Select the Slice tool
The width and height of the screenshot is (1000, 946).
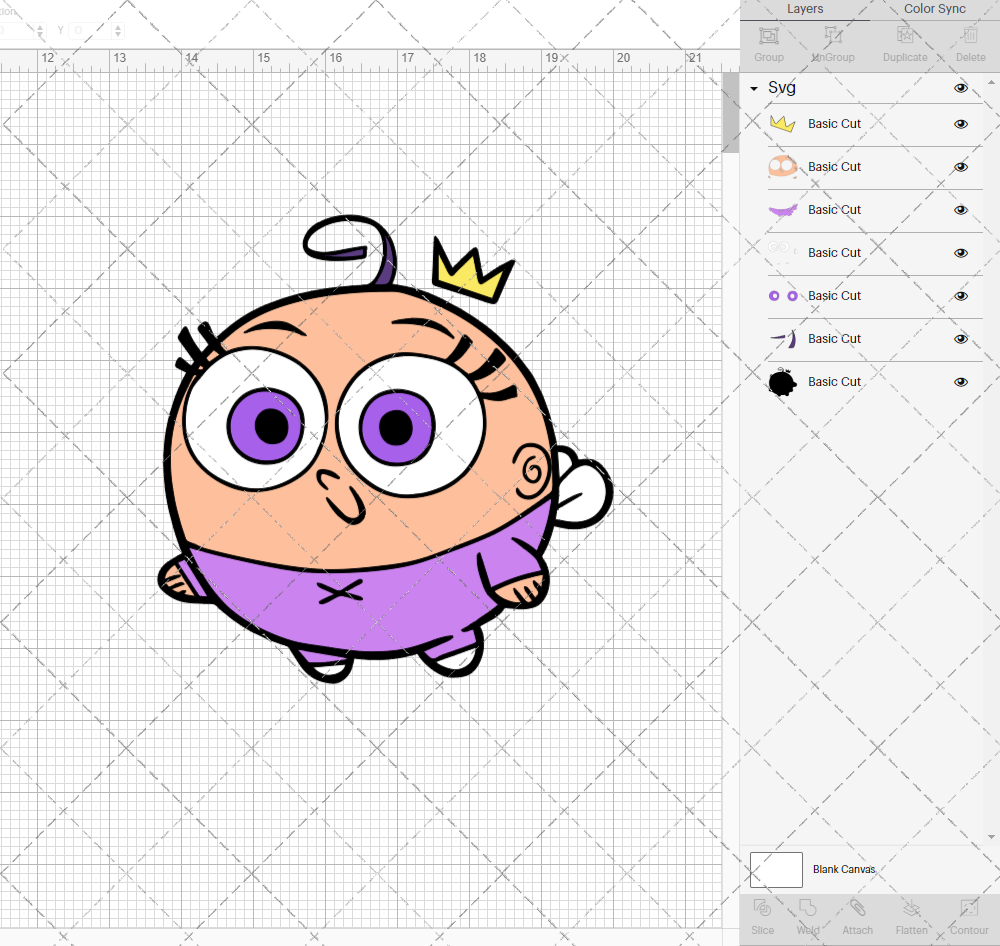762,907
